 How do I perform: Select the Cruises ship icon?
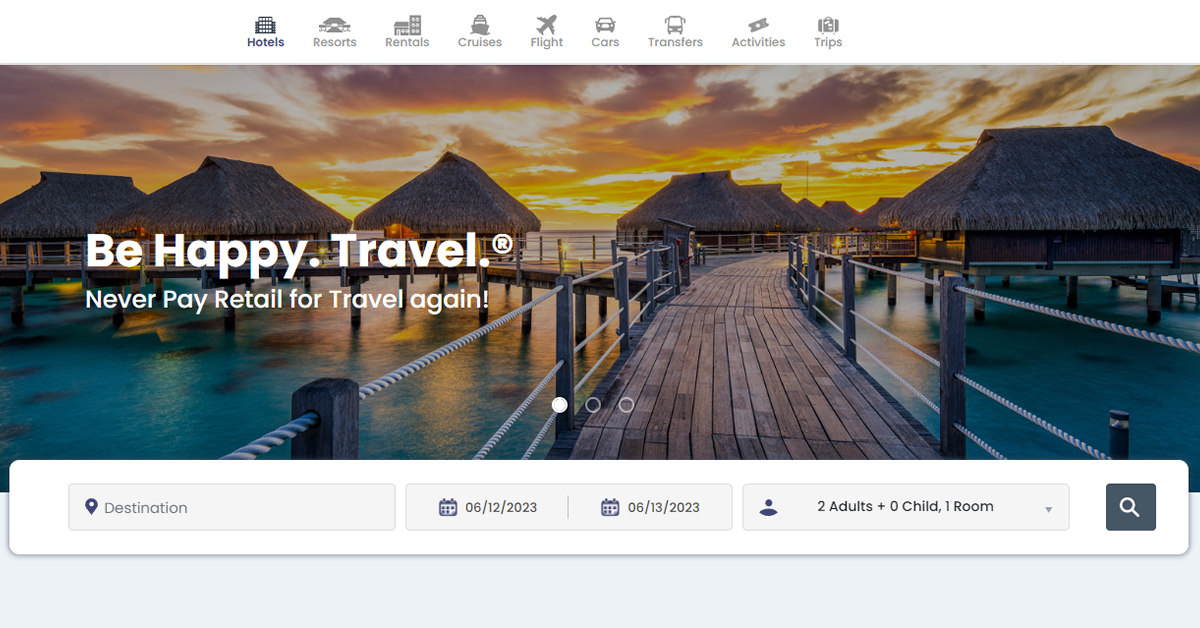pos(479,24)
